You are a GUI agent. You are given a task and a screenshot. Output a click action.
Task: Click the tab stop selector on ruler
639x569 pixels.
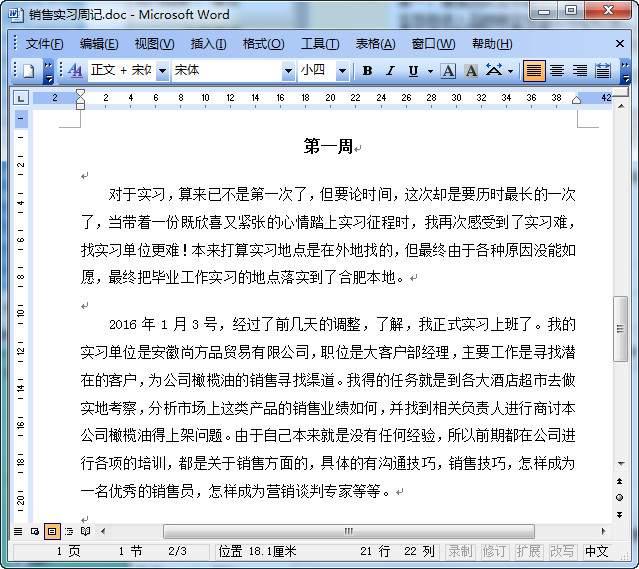[21, 98]
